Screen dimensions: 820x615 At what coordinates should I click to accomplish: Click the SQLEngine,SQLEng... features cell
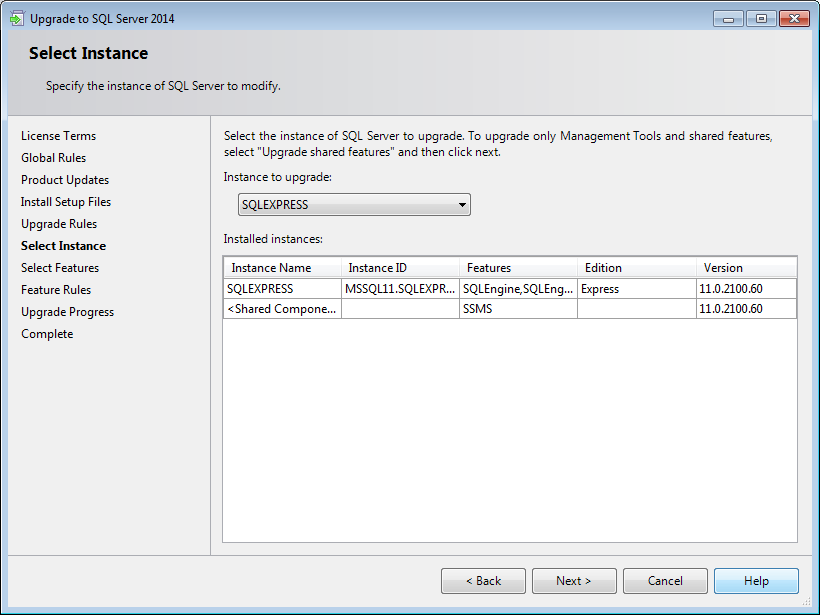click(518, 289)
